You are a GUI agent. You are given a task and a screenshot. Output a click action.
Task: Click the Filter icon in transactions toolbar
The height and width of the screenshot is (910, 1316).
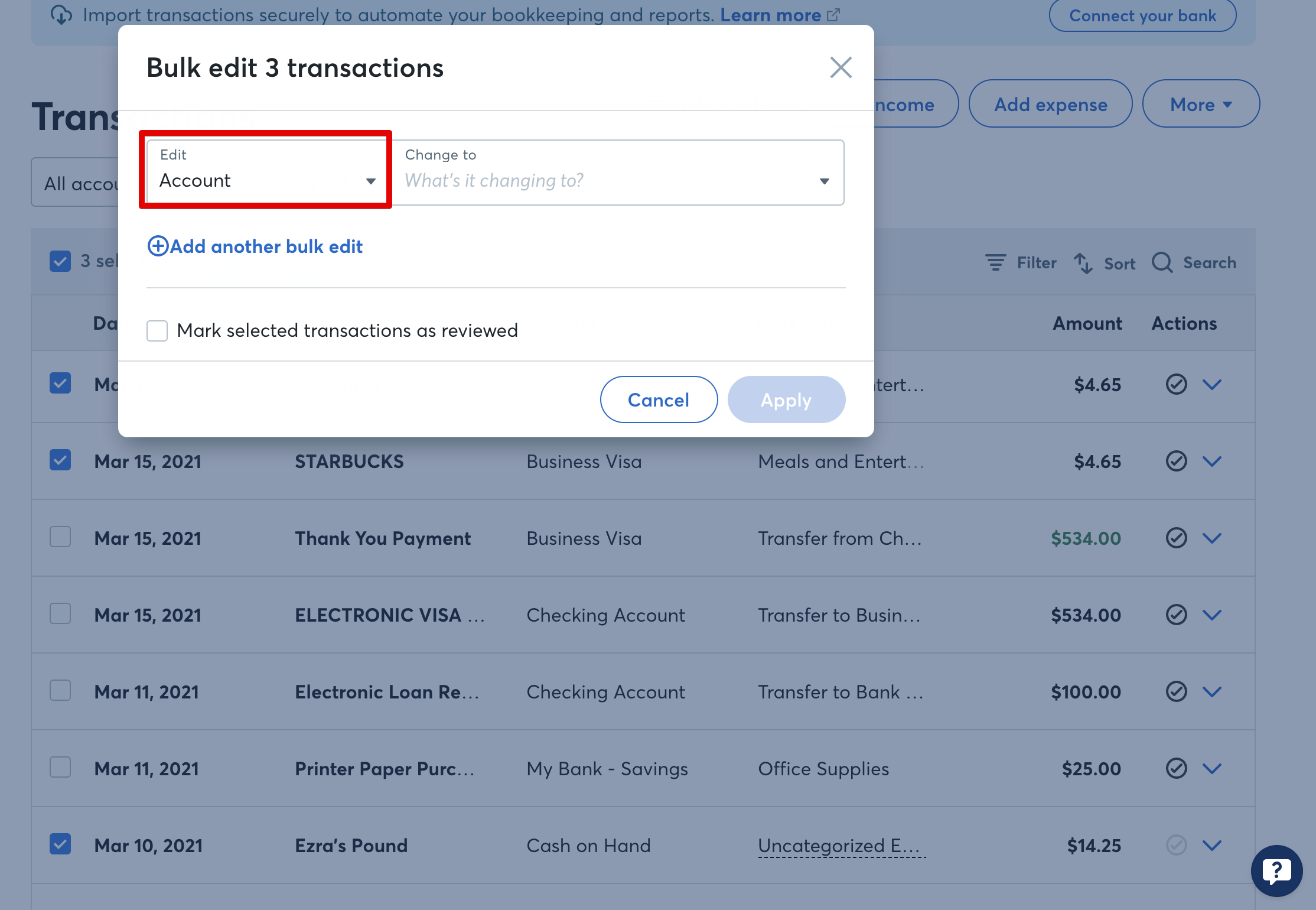click(x=996, y=262)
